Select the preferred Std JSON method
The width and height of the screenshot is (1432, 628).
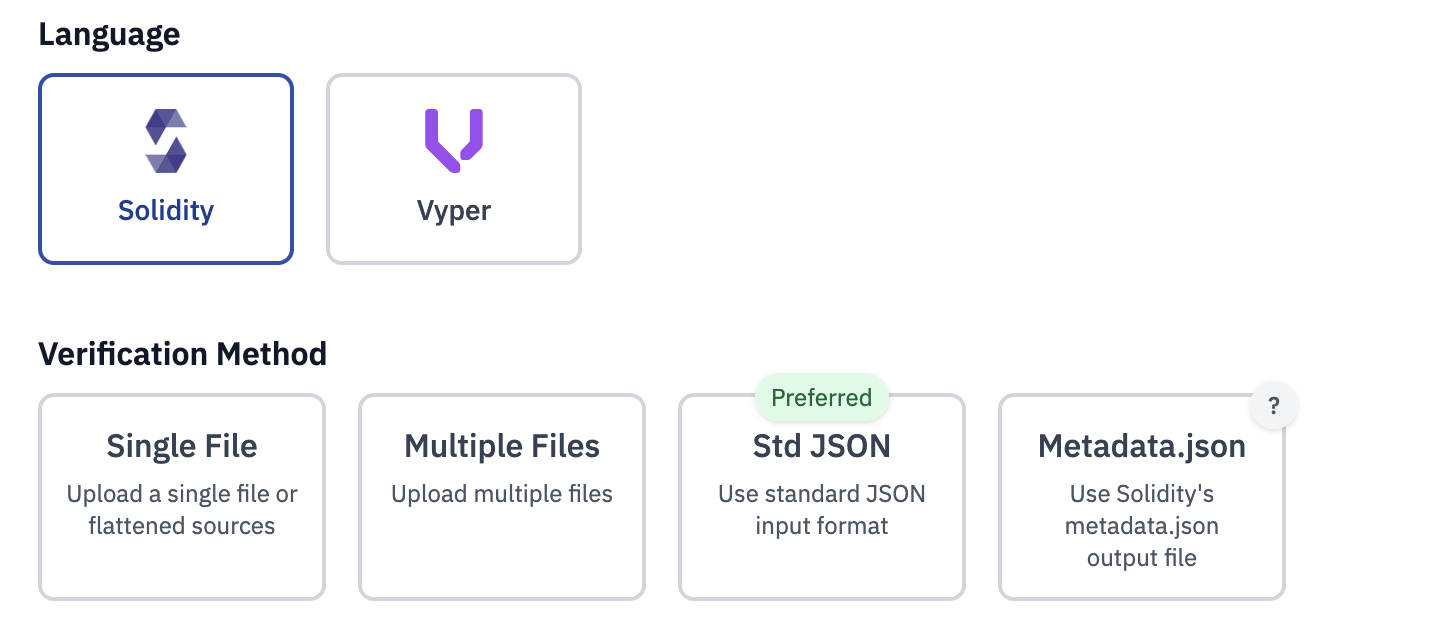tap(821, 496)
